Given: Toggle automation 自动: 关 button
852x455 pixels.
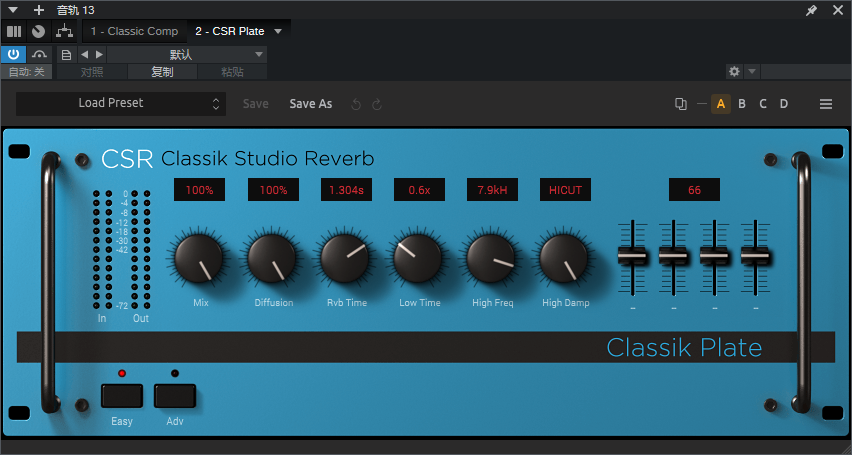Looking at the screenshot, I should click(x=27, y=72).
